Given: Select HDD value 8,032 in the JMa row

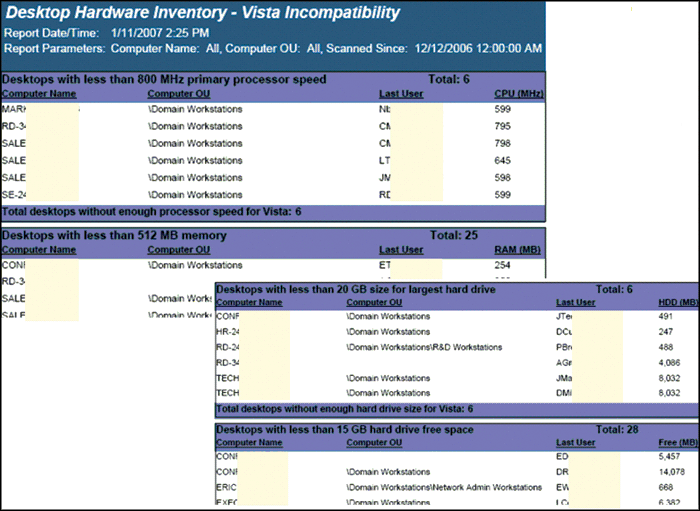Looking at the screenshot, I should (x=669, y=378).
